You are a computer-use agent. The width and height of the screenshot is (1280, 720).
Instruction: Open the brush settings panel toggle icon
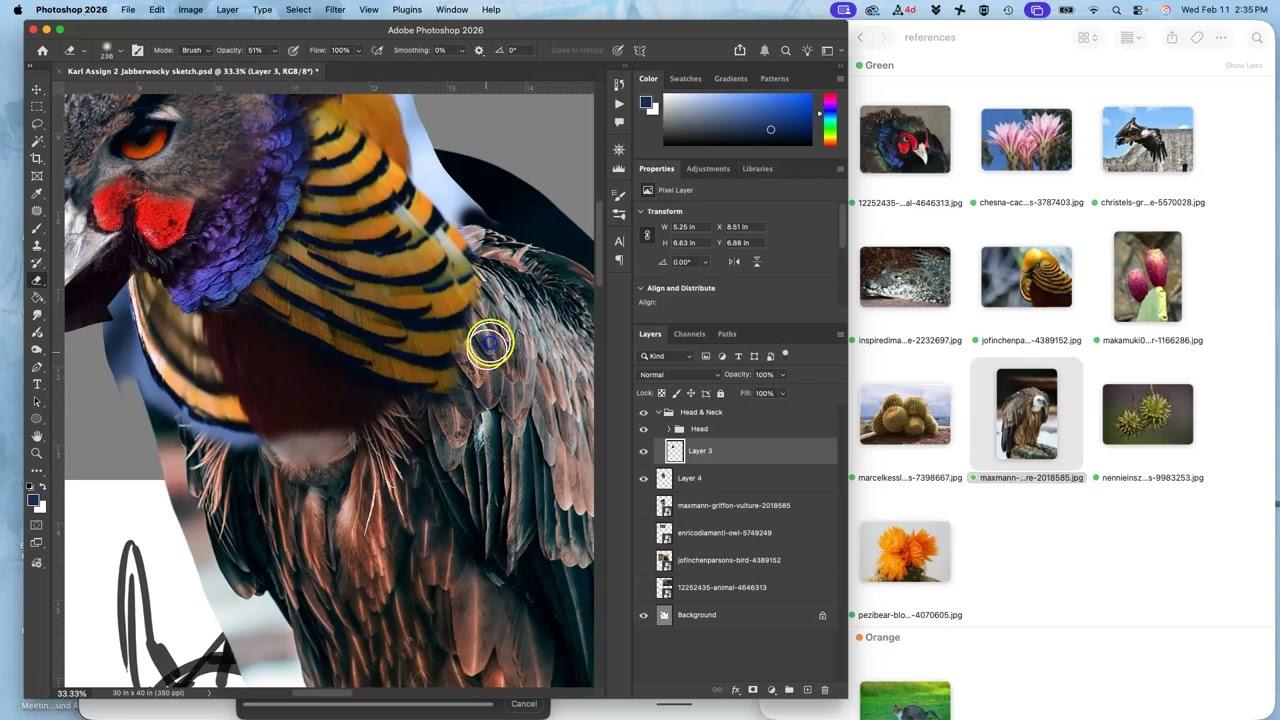coord(137,50)
